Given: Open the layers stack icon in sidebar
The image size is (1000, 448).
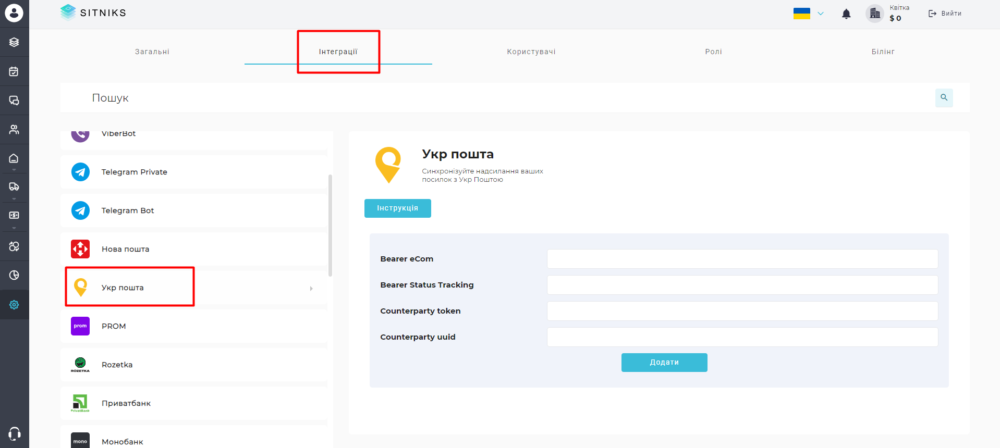Looking at the screenshot, I should pos(14,42).
